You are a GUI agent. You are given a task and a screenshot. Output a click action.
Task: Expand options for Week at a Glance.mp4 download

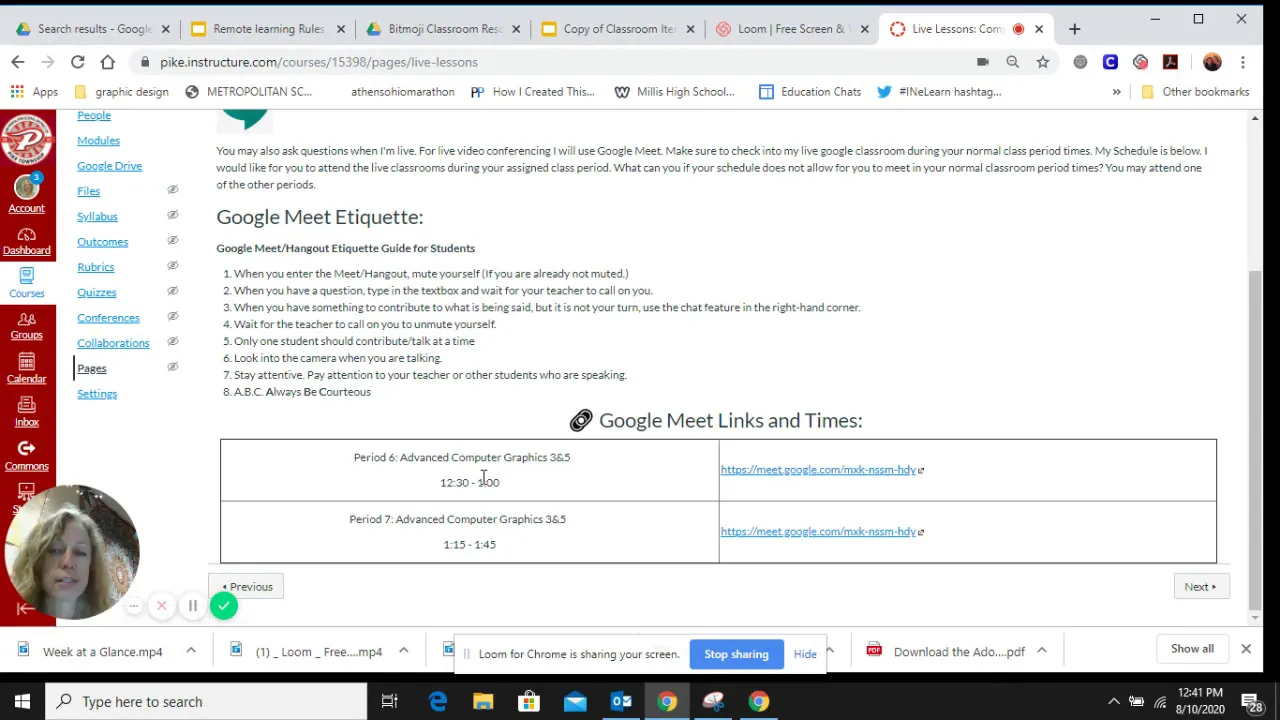(190, 651)
